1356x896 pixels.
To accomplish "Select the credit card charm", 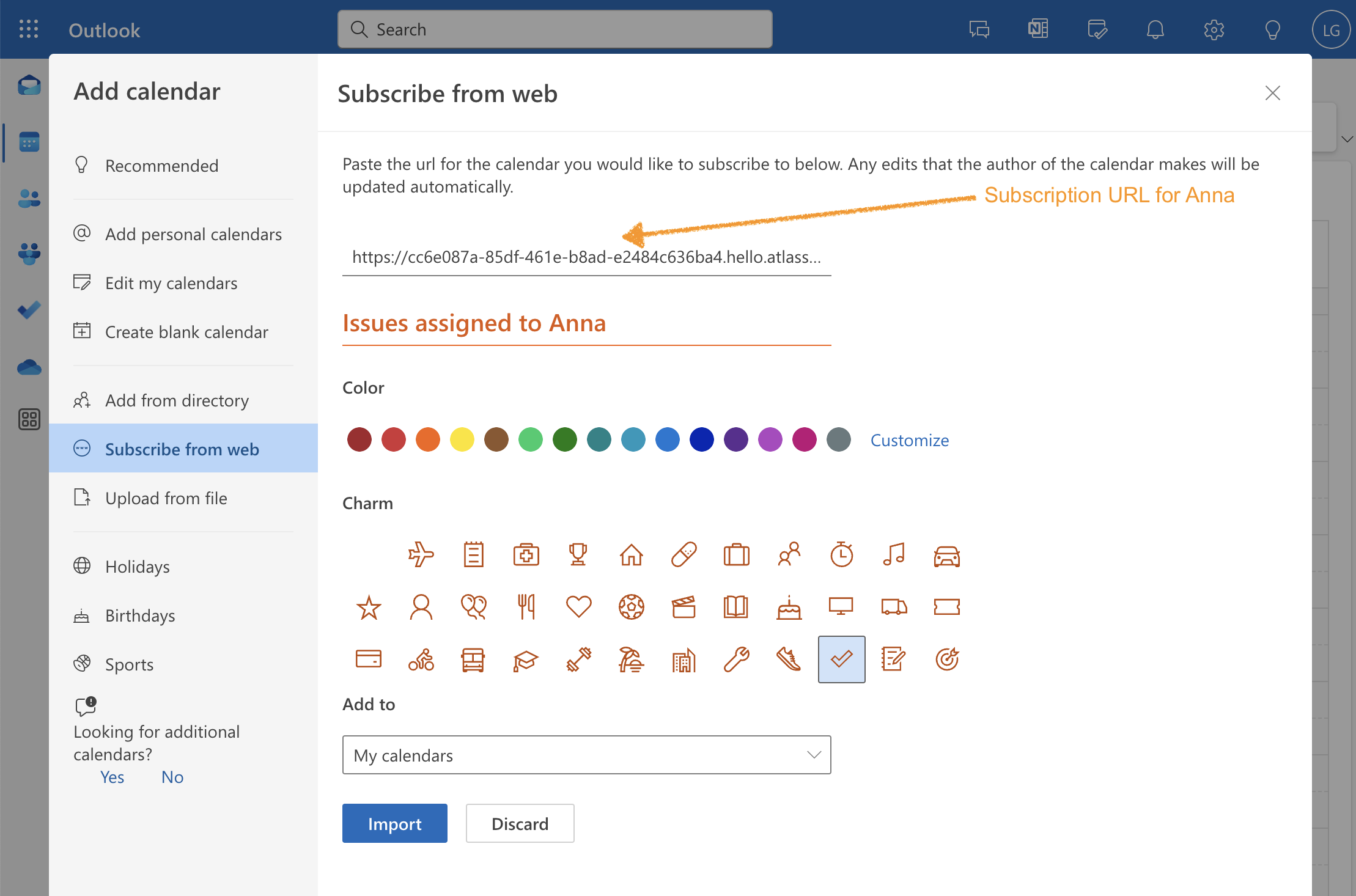I will pos(369,659).
